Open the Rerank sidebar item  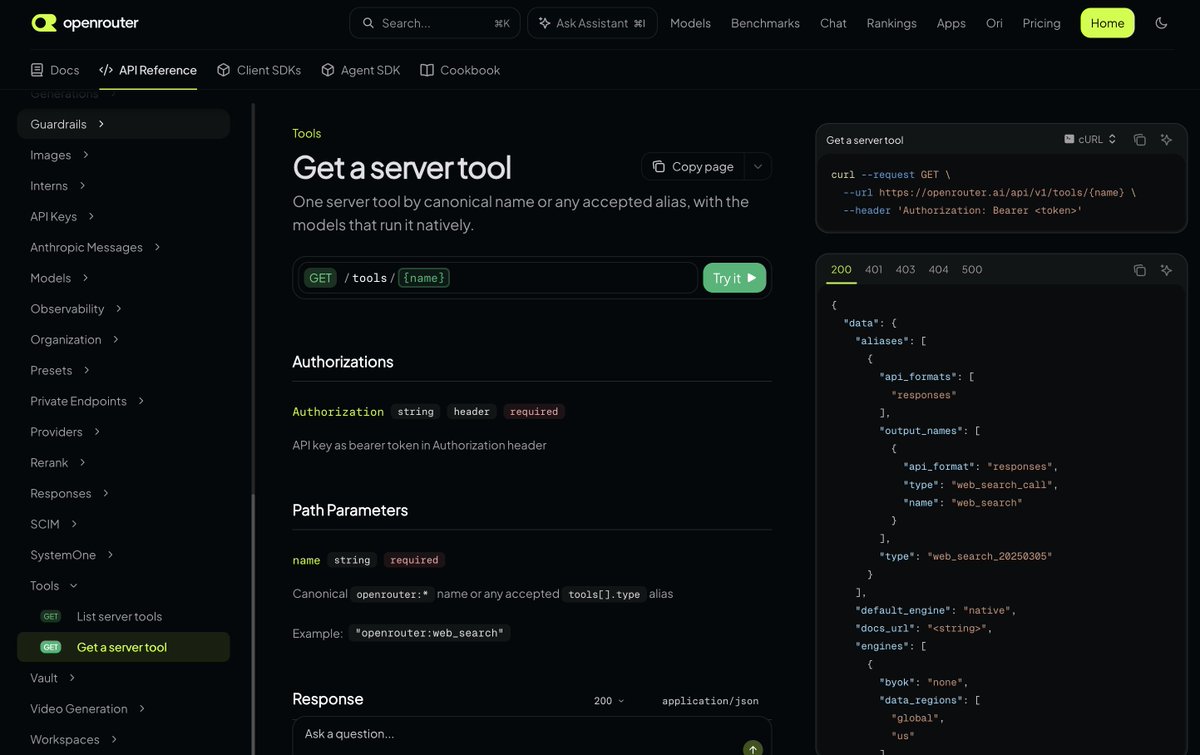58,463
